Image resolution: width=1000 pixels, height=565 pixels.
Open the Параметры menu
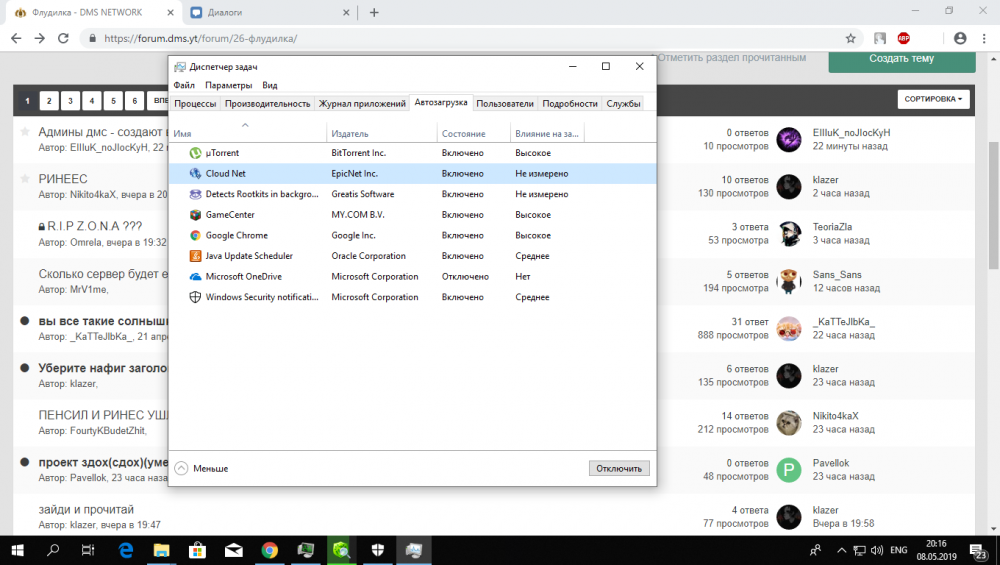point(228,86)
